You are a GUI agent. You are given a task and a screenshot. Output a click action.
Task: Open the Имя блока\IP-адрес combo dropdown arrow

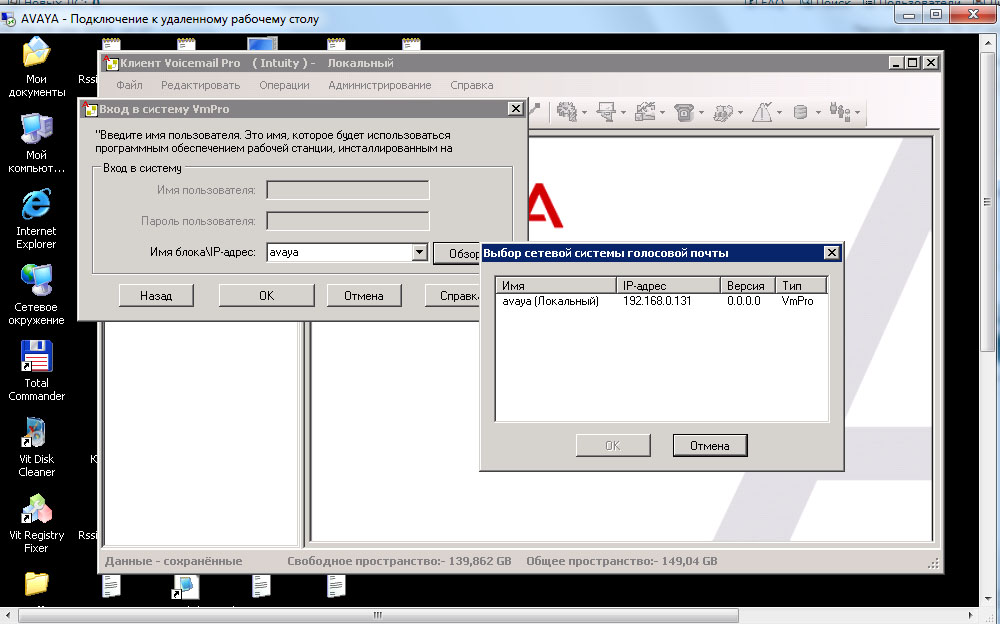419,252
